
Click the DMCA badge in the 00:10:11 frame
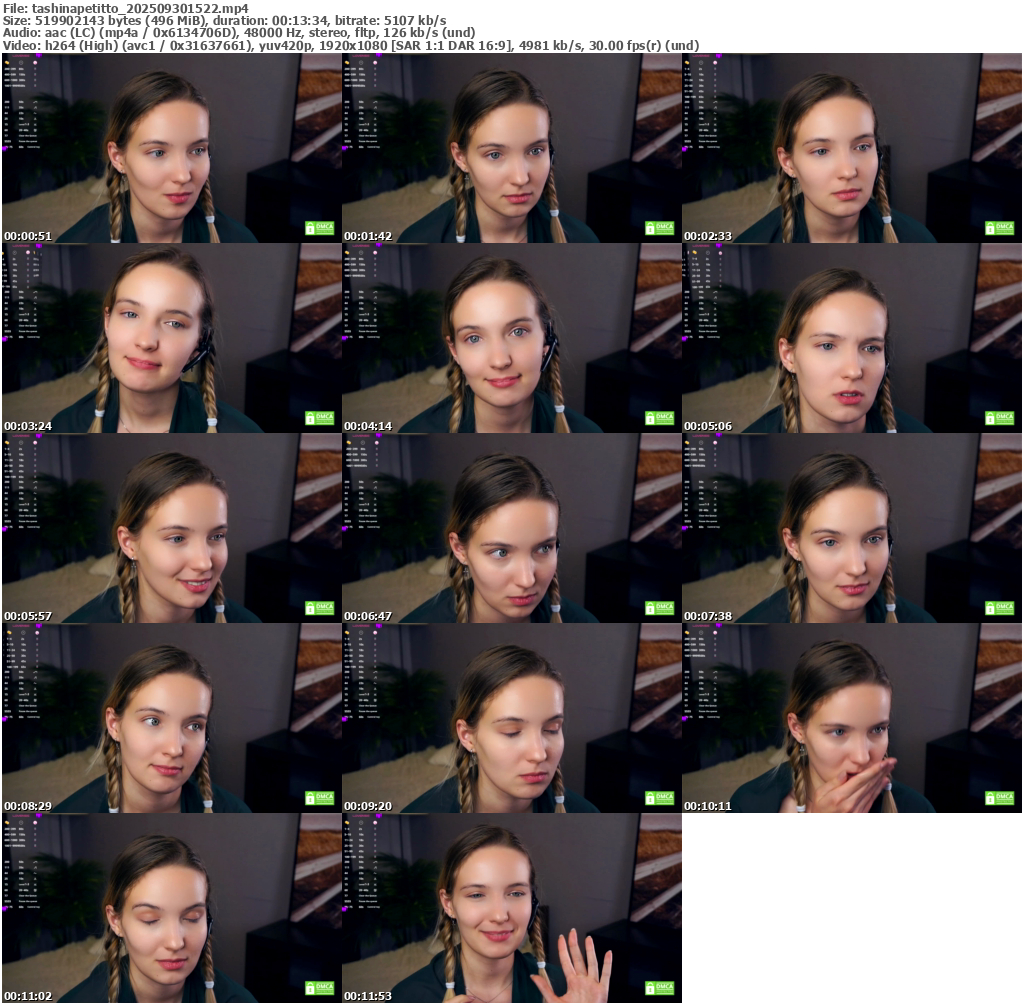point(1000,798)
